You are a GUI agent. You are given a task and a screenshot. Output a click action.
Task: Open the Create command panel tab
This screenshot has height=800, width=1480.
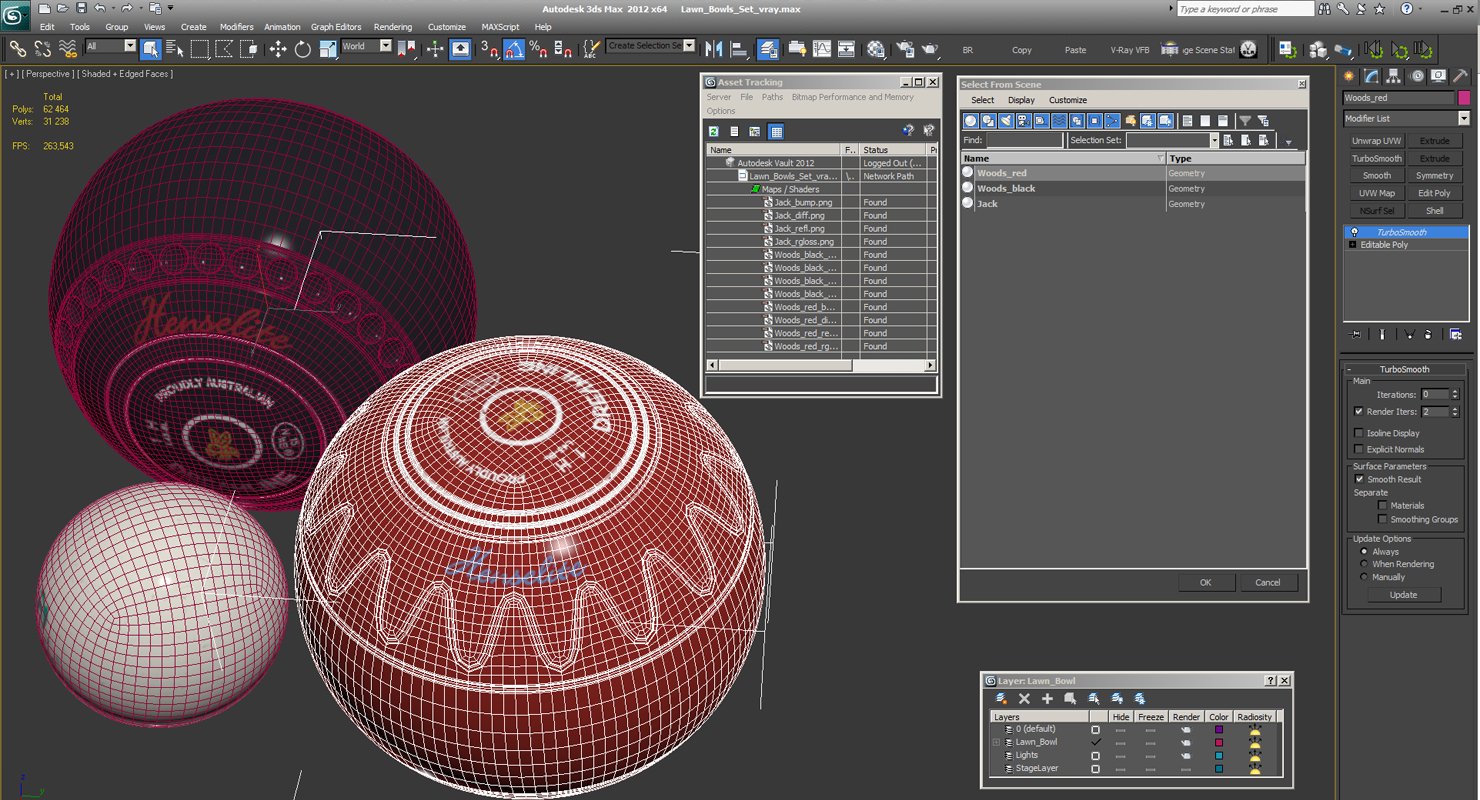coord(1349,76)
